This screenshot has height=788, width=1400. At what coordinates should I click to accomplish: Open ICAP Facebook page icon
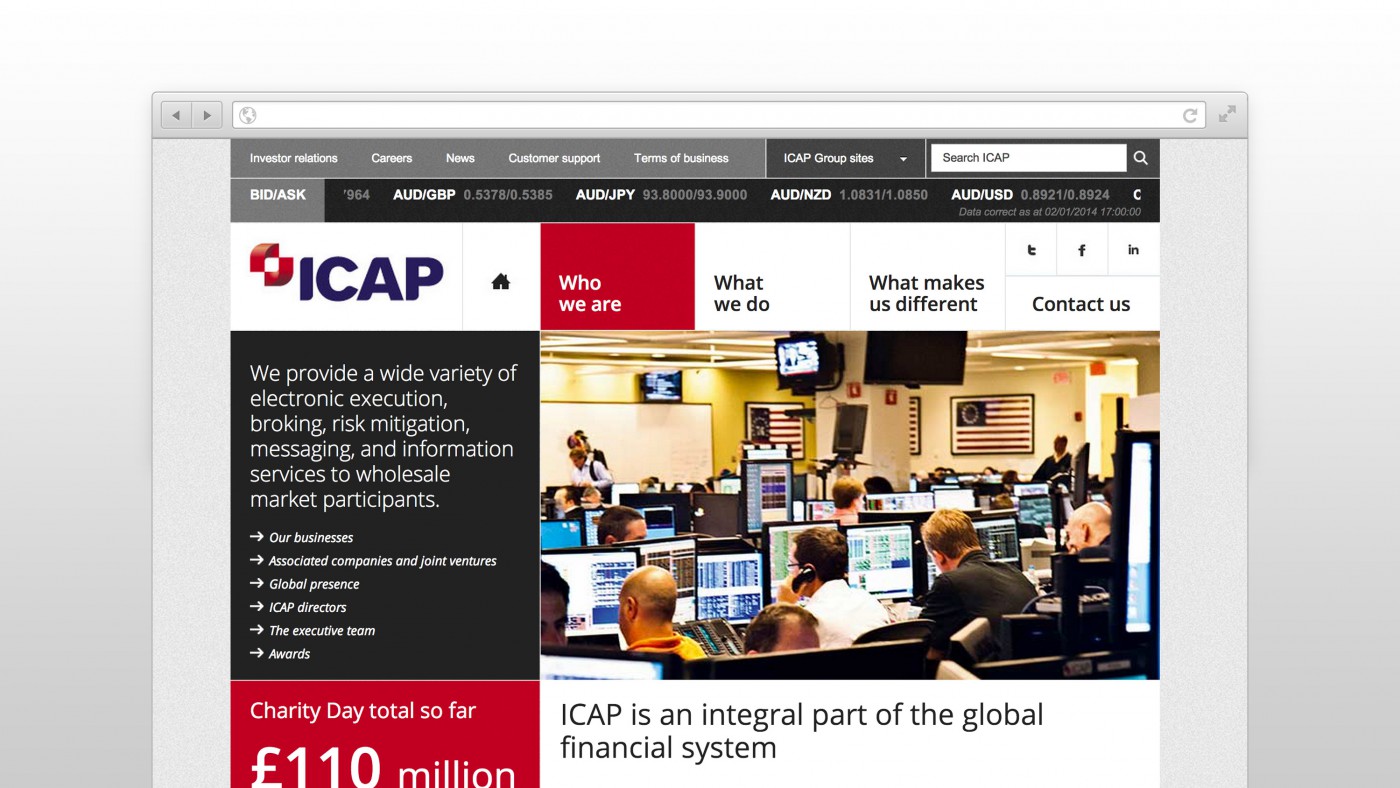[x=1082, y=250]
